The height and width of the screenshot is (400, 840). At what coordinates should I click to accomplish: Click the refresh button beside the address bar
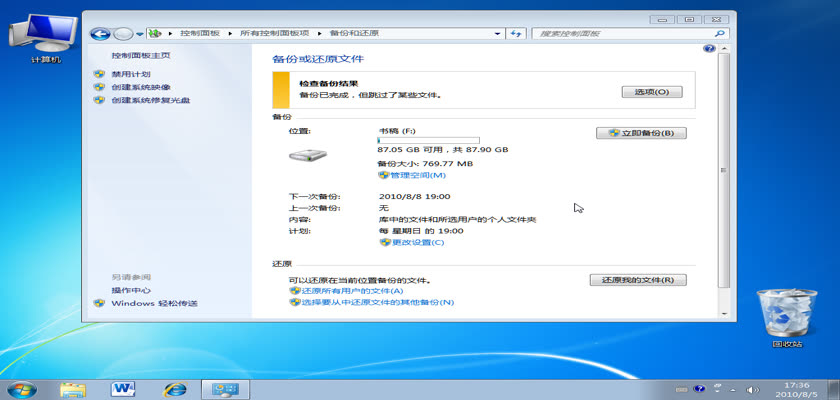point(516,34)
